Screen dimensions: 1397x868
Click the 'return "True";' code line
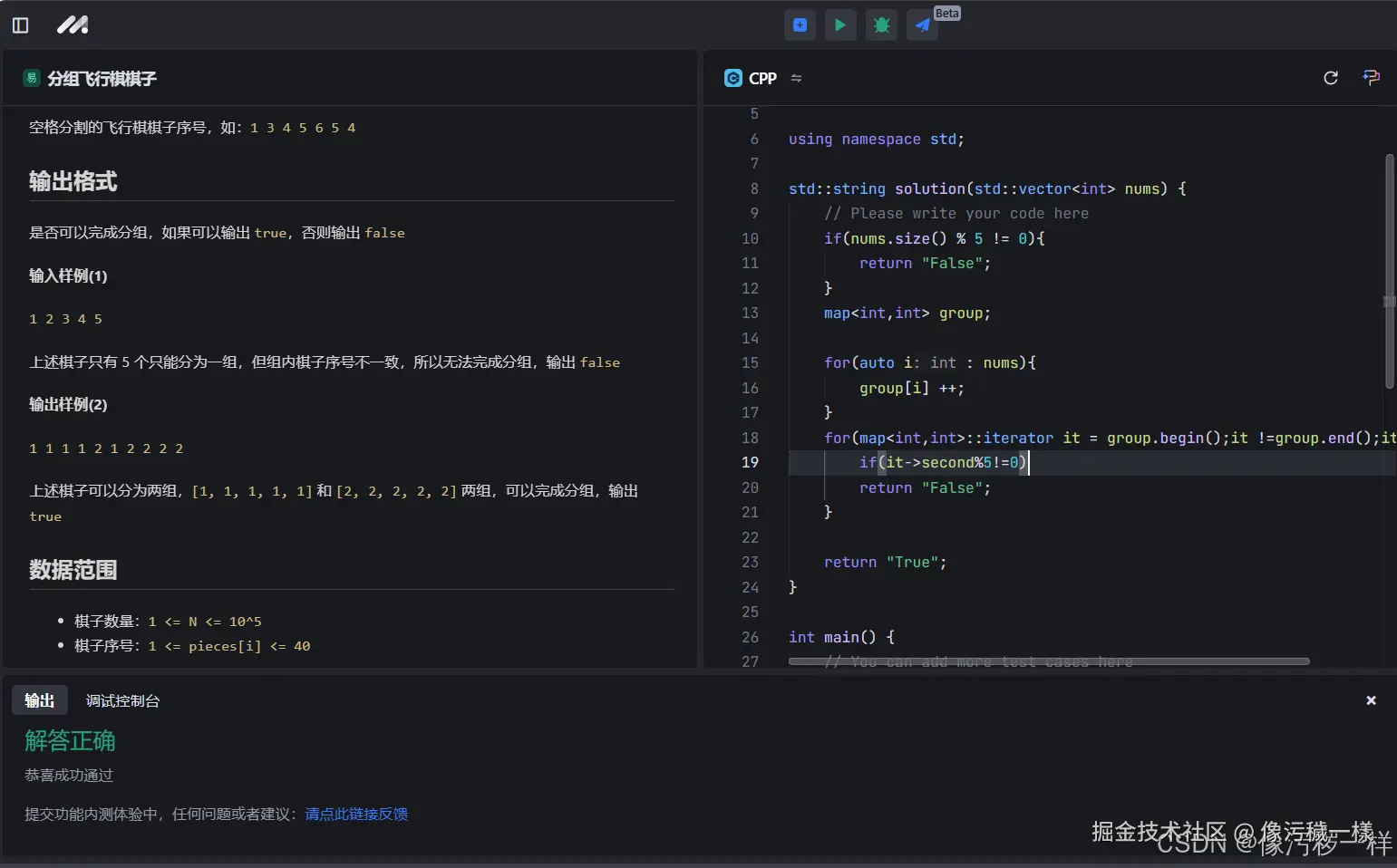coord(885,562)
